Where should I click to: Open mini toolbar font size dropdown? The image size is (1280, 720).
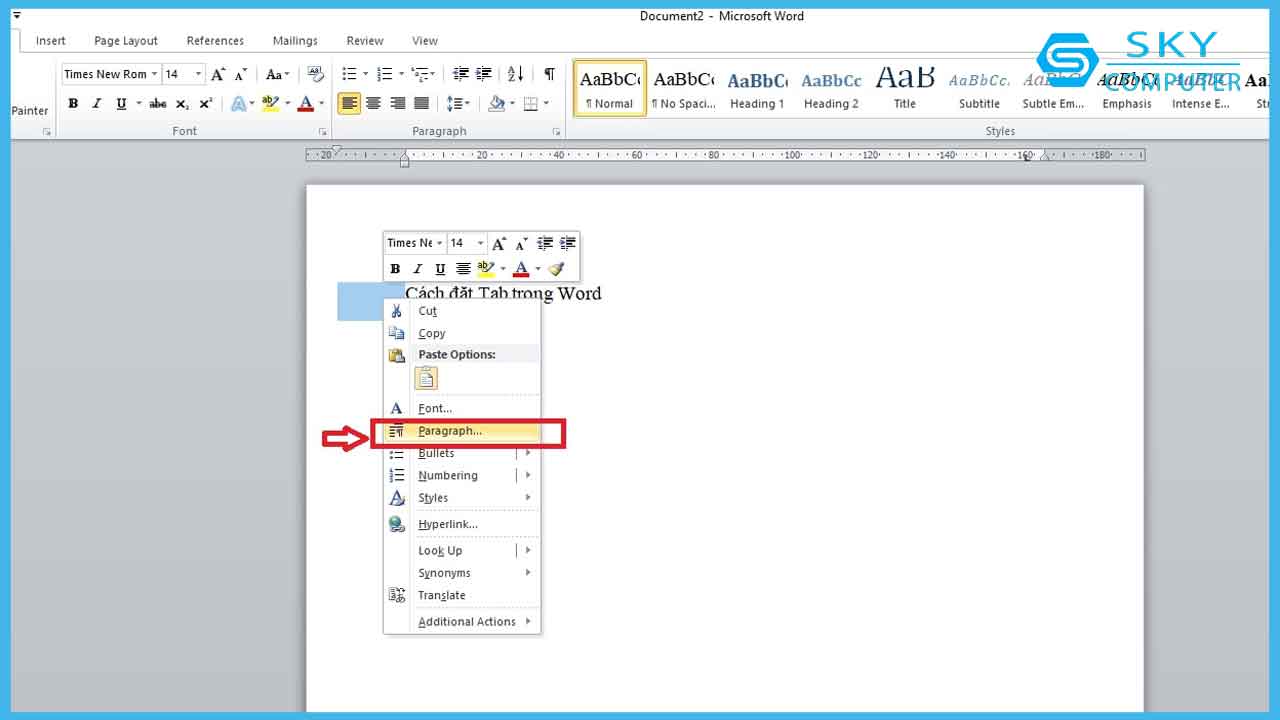[480, 243]
